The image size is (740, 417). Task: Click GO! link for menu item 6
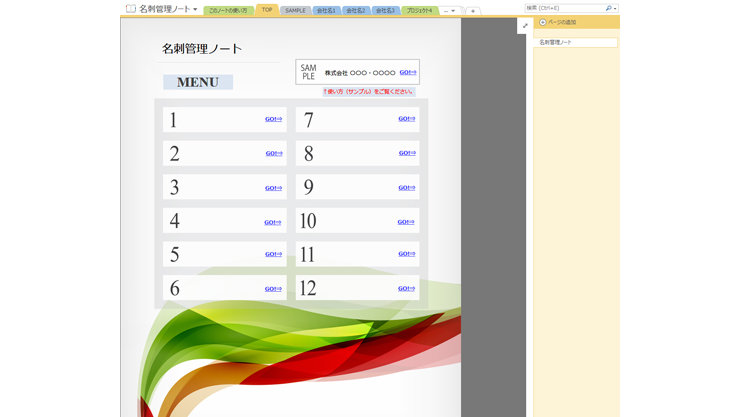coord(273,289)
